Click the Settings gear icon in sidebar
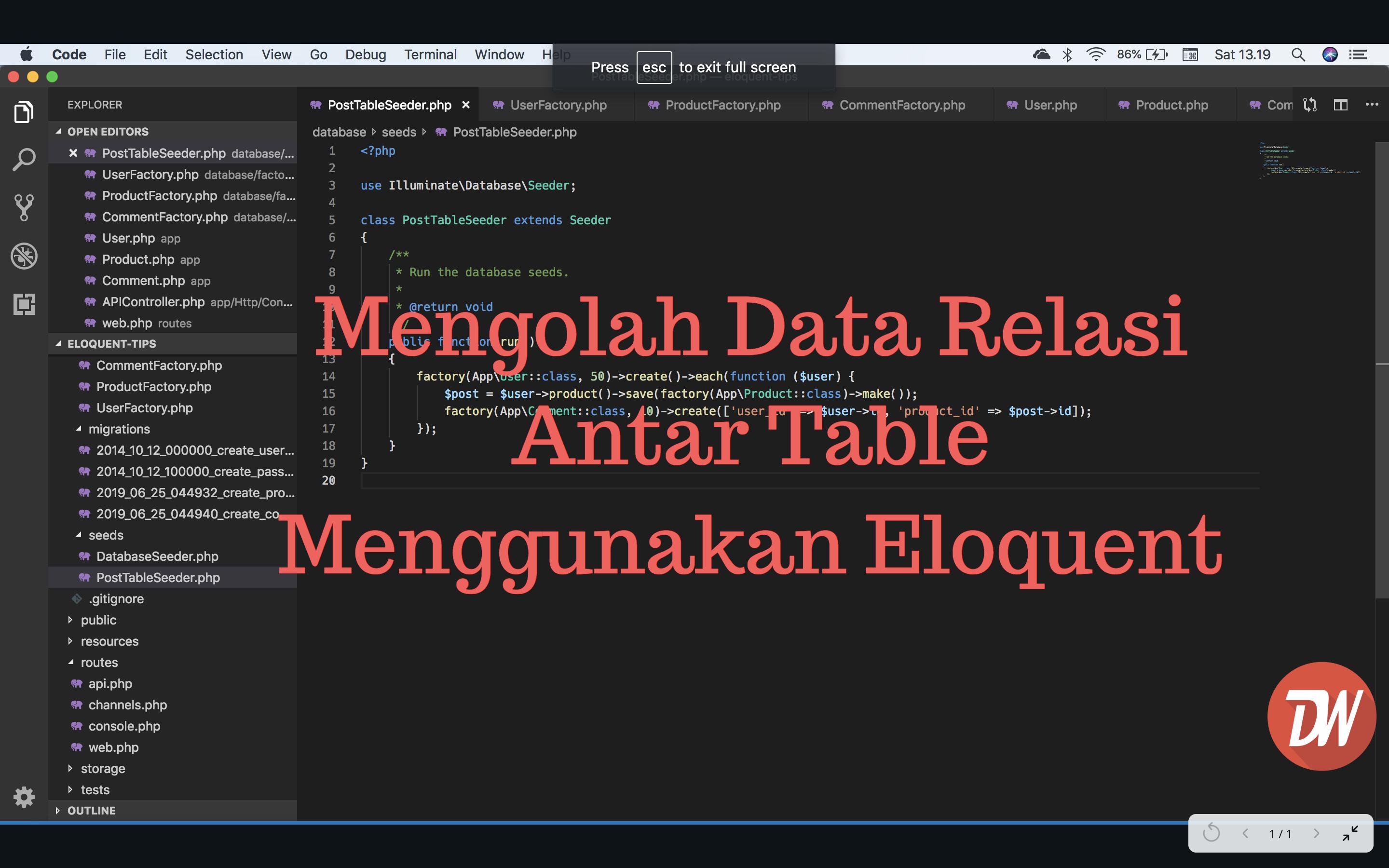This screenshot has width=1389, height=868. (23, 797)
